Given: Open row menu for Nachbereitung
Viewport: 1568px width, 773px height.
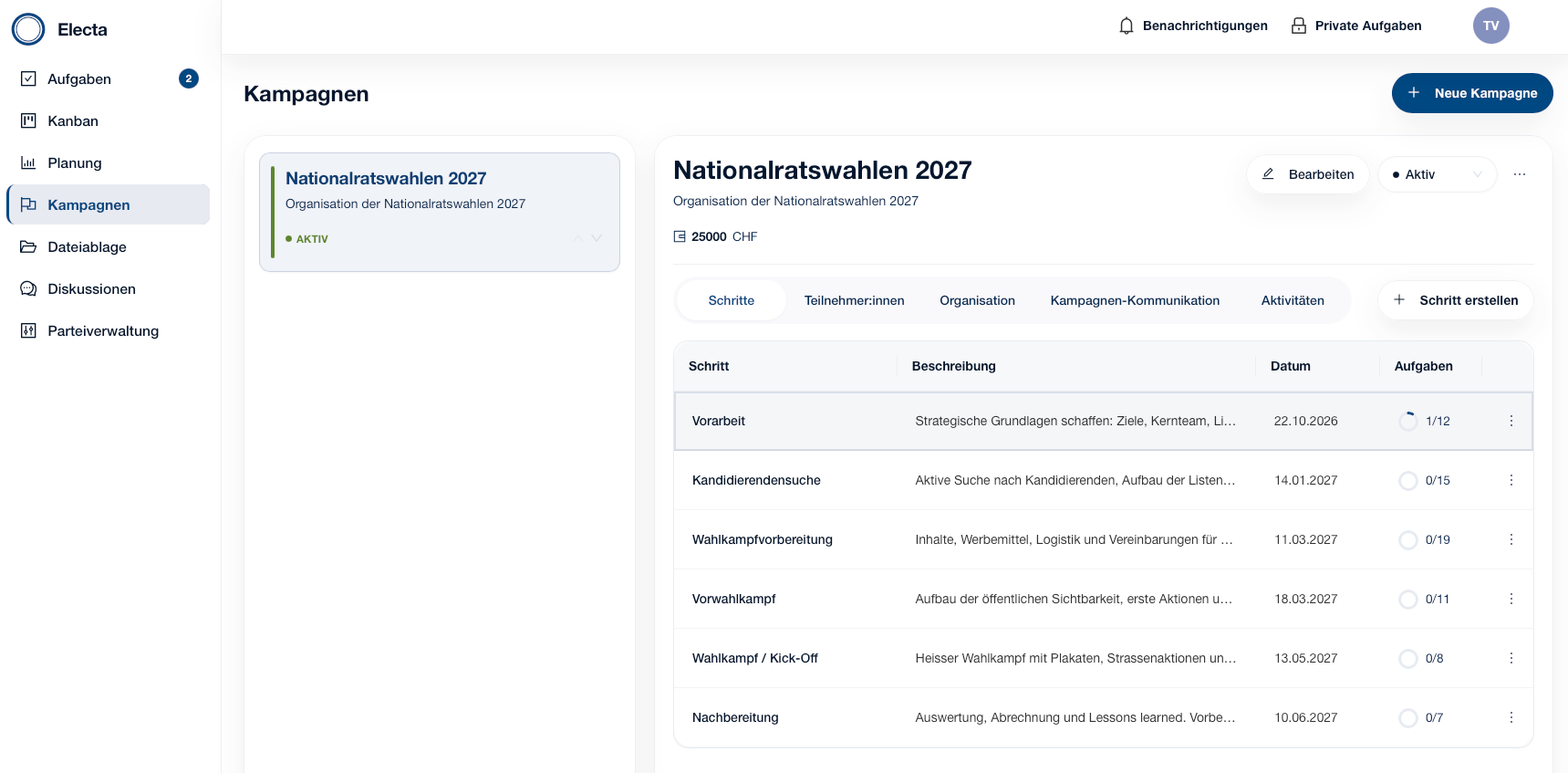Looking at the screenshot, I should point(1511,717).
